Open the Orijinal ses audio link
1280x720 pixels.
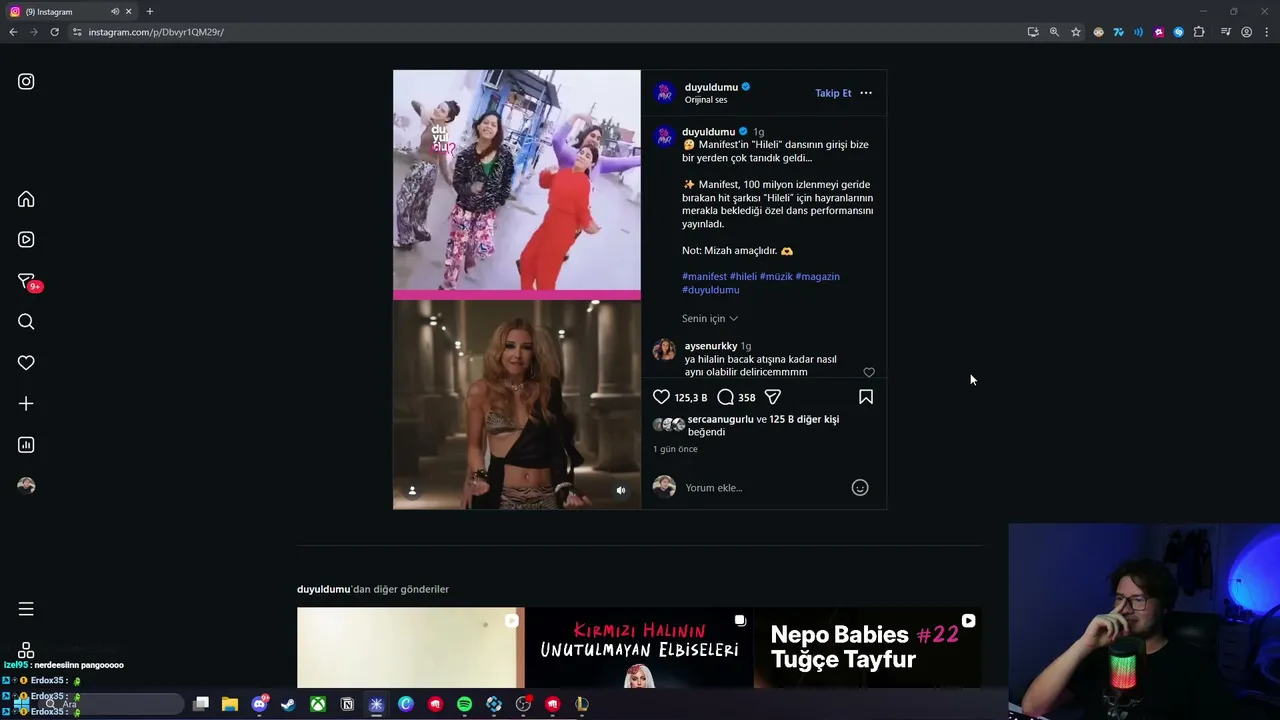[x=706, y=100]
